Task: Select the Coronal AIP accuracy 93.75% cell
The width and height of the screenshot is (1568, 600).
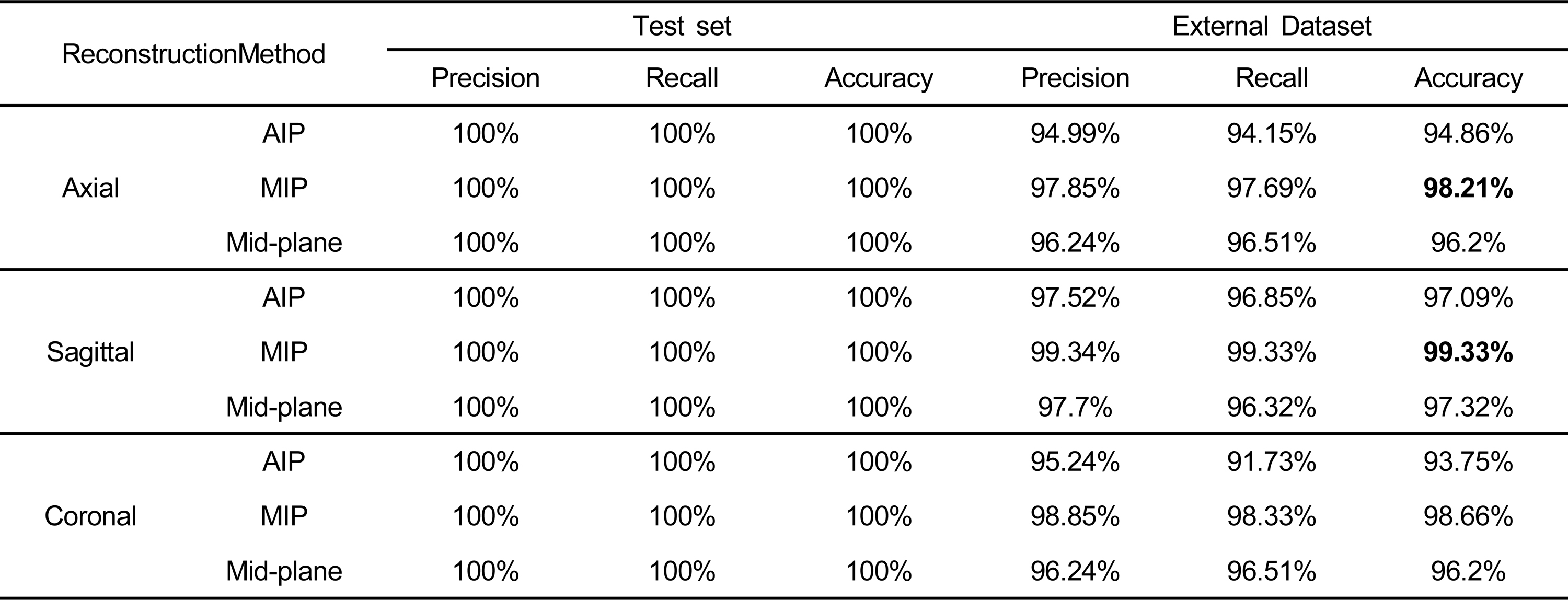Action: point(1468,461)
